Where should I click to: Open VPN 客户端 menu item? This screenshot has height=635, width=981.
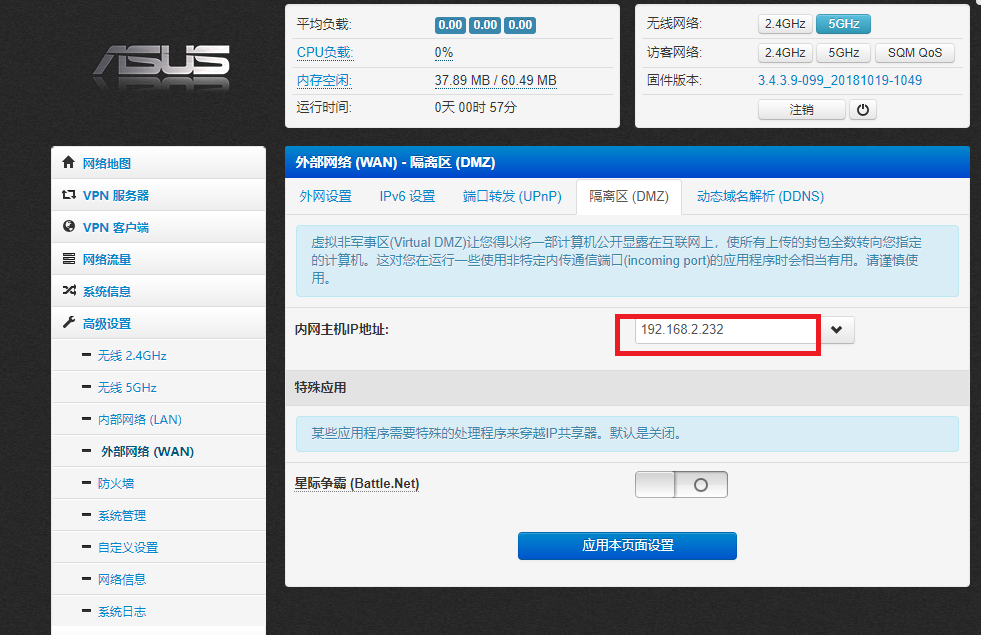pyautogui.click(x=158, y=227)
